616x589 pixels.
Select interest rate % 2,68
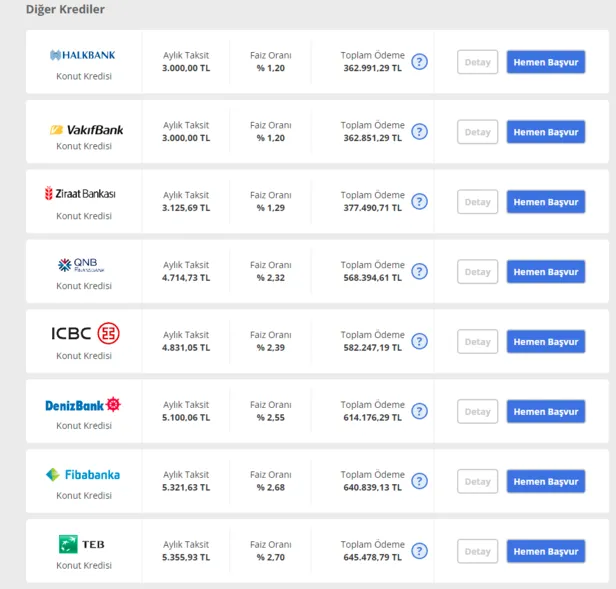coord(271,488)
